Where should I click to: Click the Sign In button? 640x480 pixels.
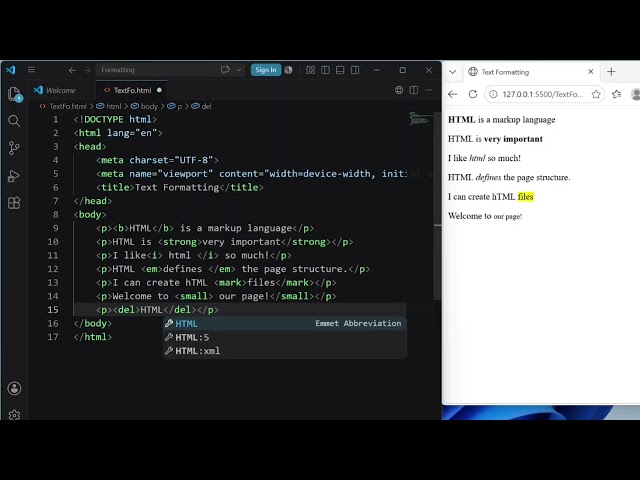(266, 70)
